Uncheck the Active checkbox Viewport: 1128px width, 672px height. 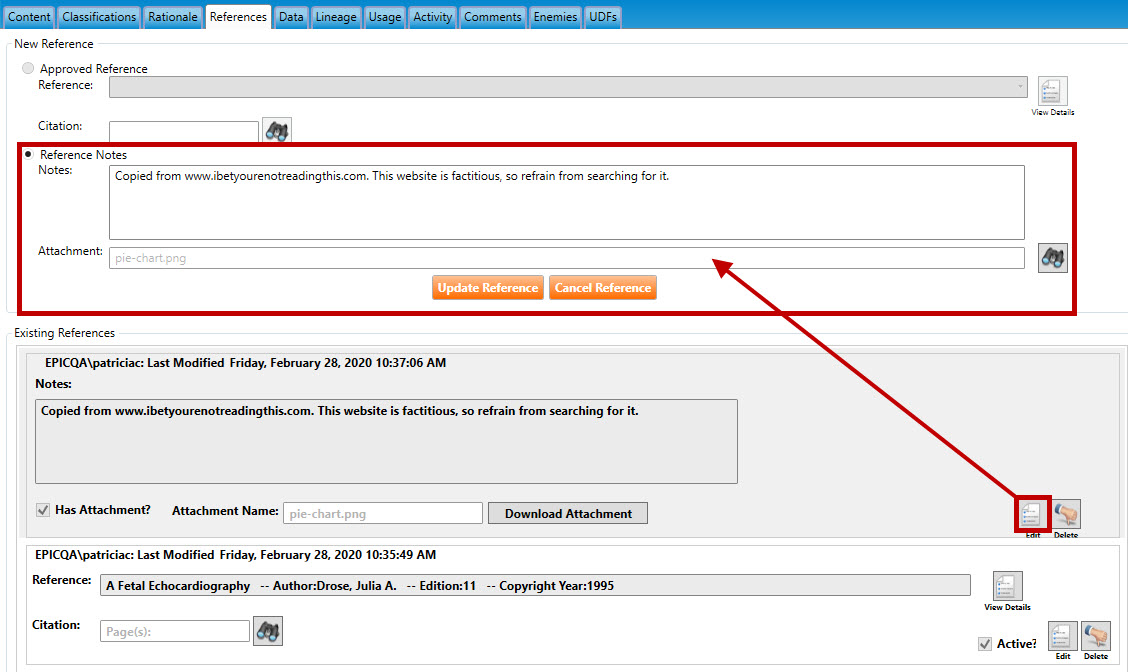click(x=985, y=644)
